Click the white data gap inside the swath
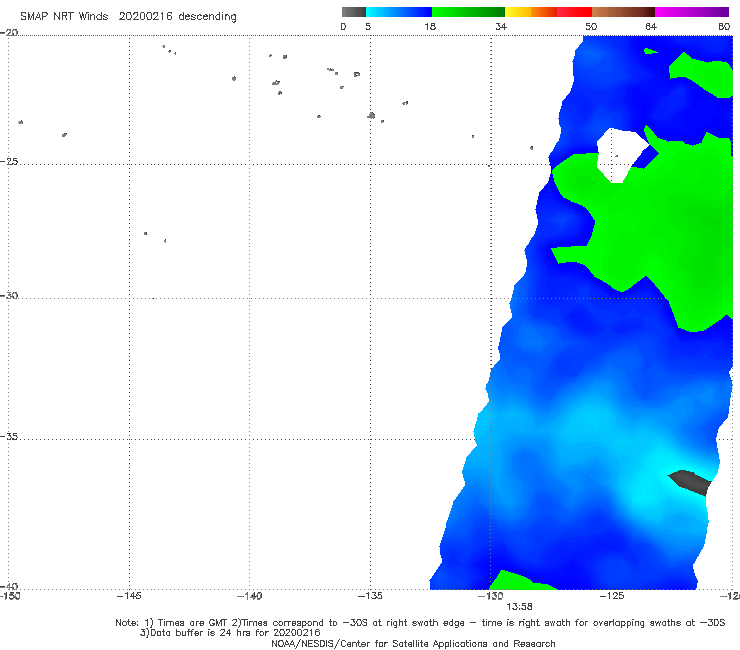 (619, 153)
